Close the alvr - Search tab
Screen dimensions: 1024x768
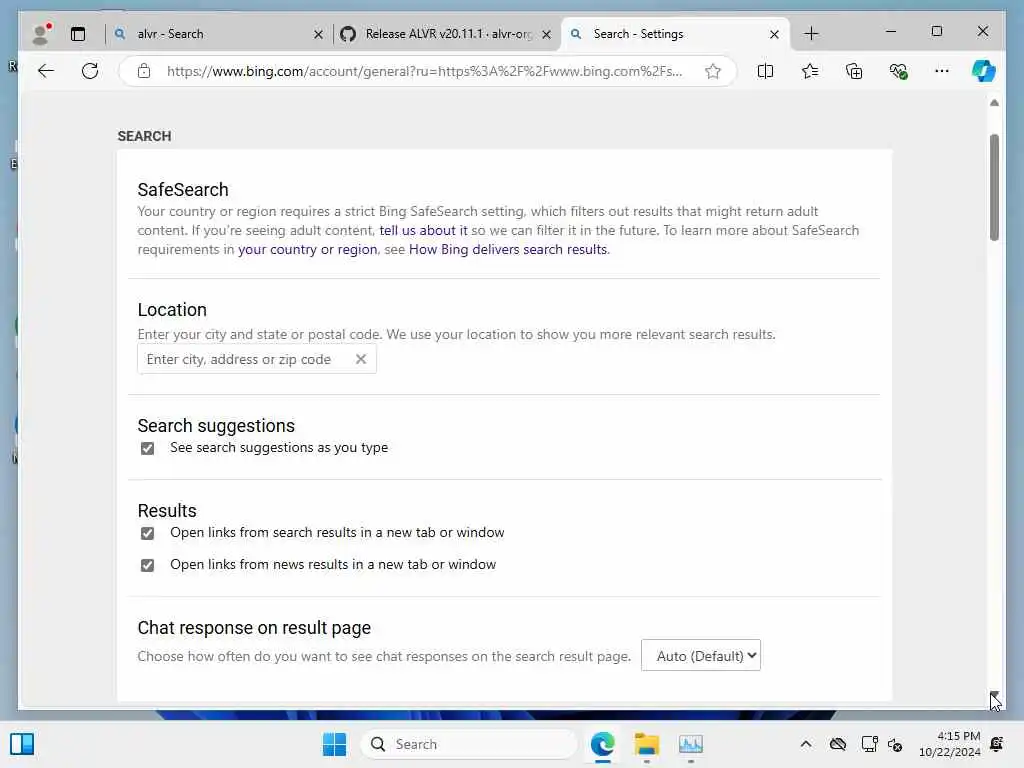(x=318, y=34)
